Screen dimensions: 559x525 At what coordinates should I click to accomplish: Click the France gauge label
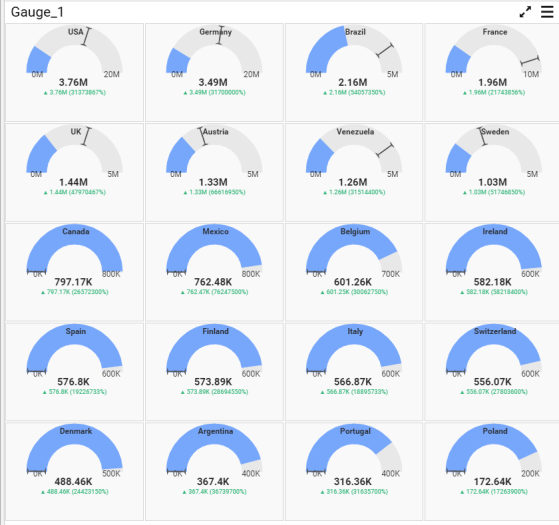pyautogui.click(x=495, y=32)
